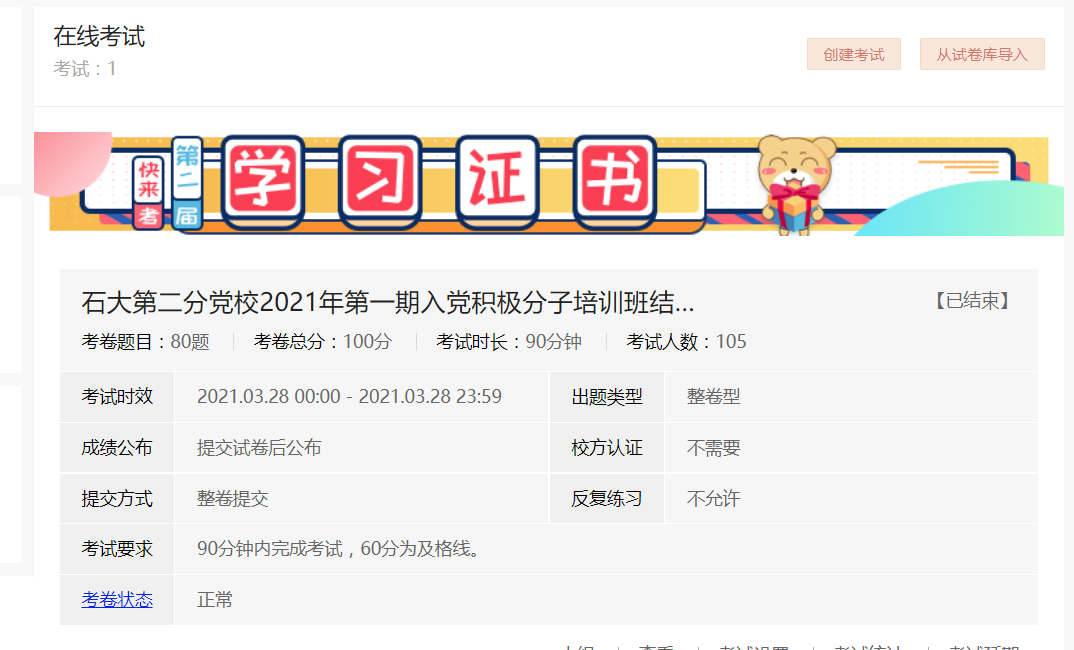Image resolution: width=1074 pixels, height=650 pixels.
Task: Click the 【已结束】 status label
Action: pyautogui.click(x=972, y=301)
